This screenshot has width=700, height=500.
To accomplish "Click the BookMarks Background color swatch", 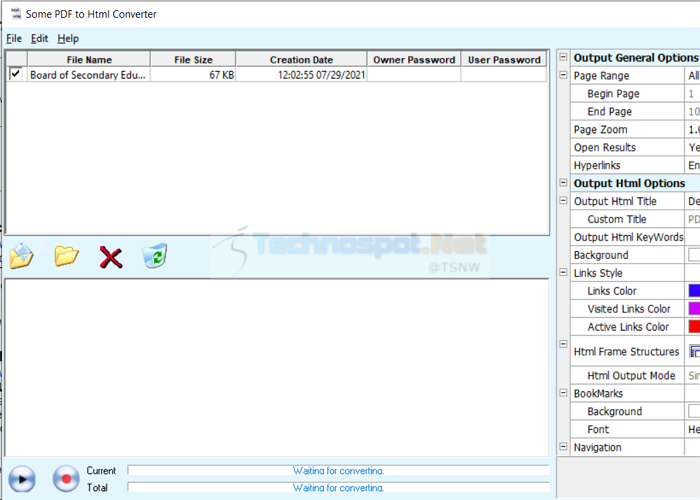I will click(x=694, y=411).
